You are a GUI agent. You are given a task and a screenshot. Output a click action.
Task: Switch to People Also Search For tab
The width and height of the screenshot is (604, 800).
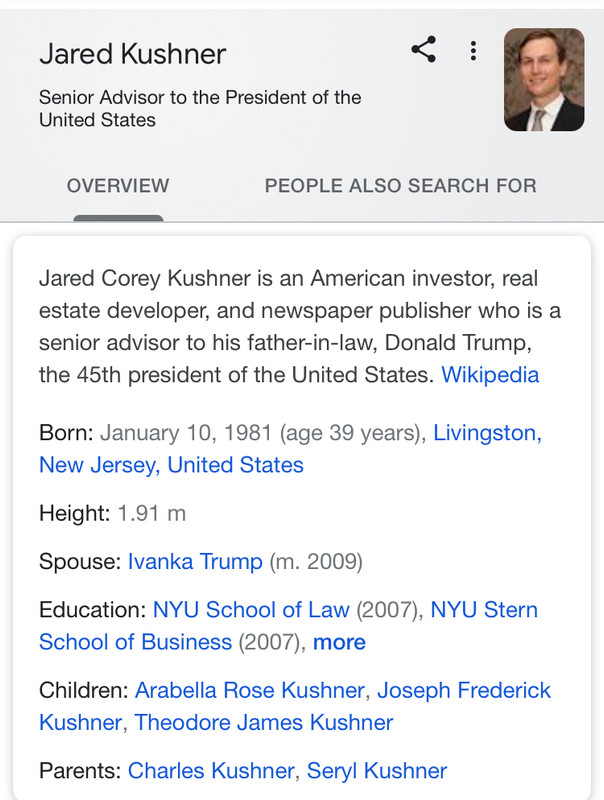pos(400,186)
